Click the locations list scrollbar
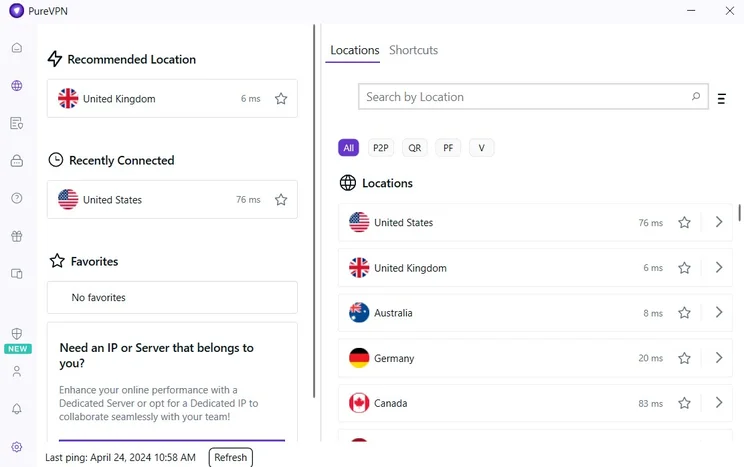744x467 pixels. tap(739, 213)
